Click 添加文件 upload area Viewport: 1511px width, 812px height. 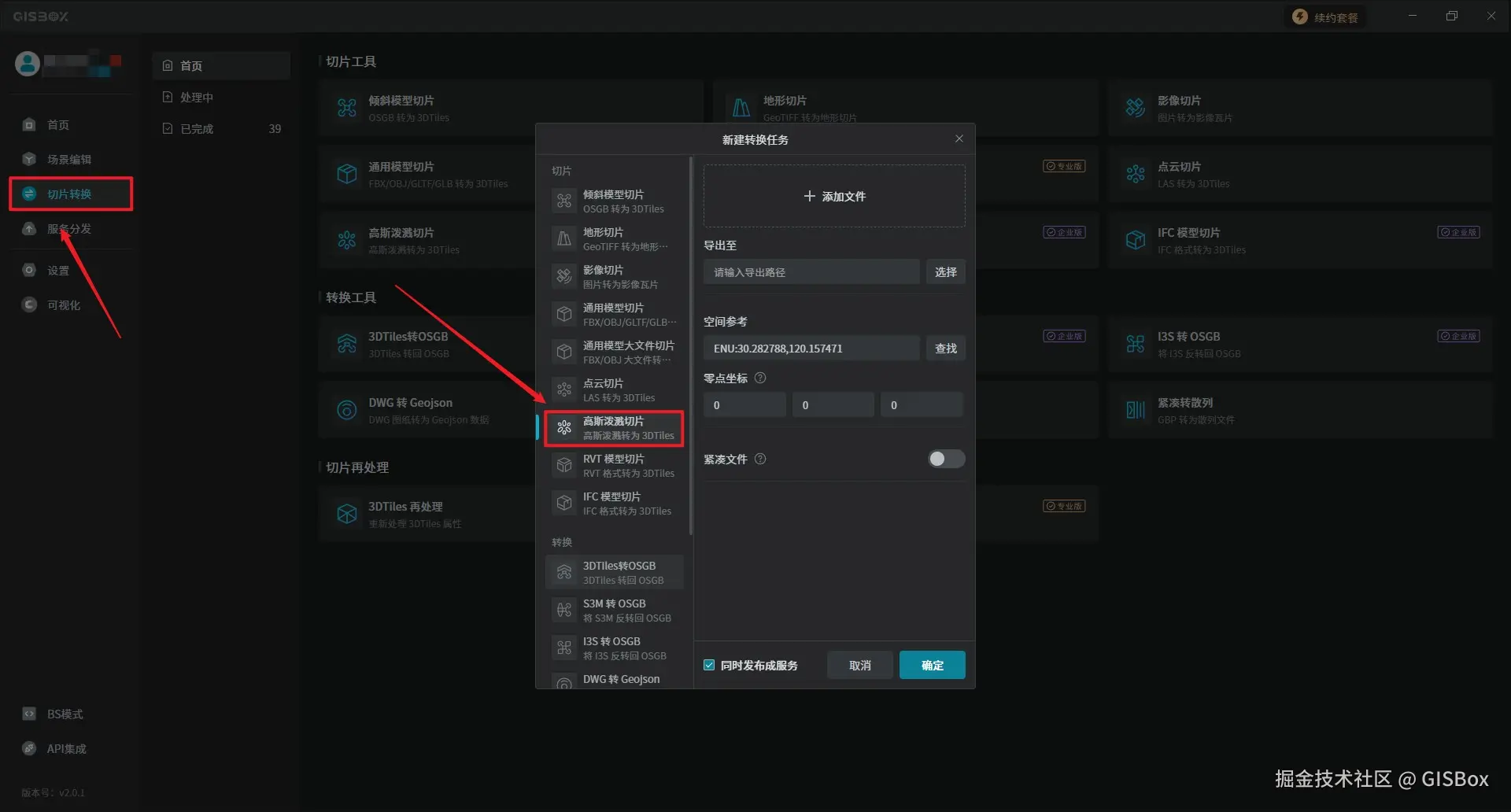[834, 197]
